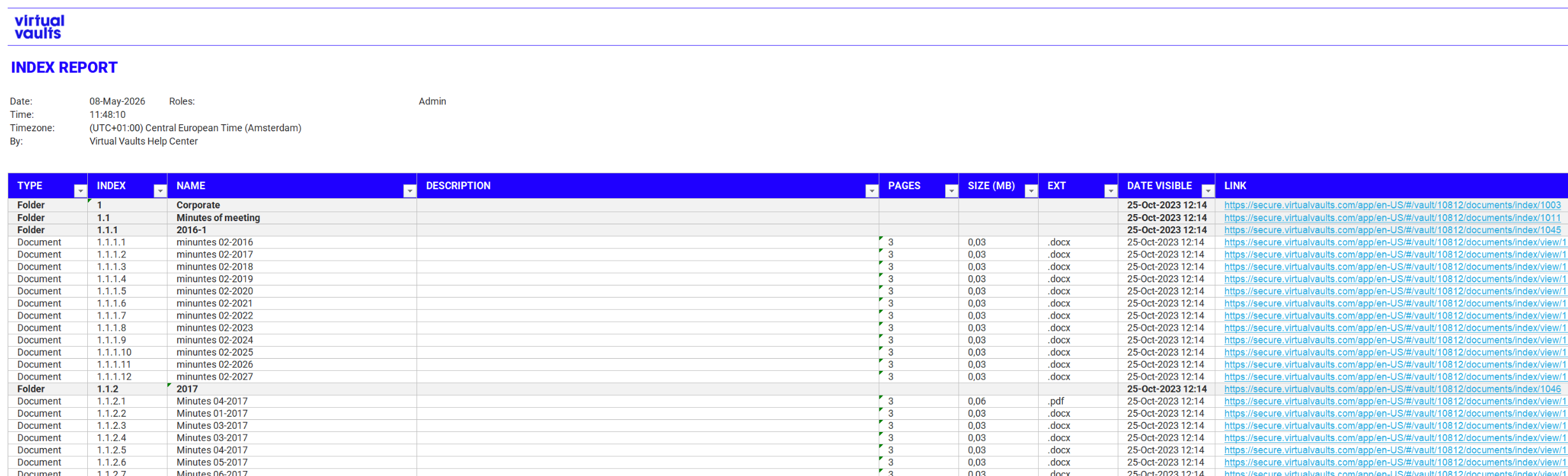Open the link for index row 1.1.2.1
Screen dimensions: 1568x476
click(1395, 401)
